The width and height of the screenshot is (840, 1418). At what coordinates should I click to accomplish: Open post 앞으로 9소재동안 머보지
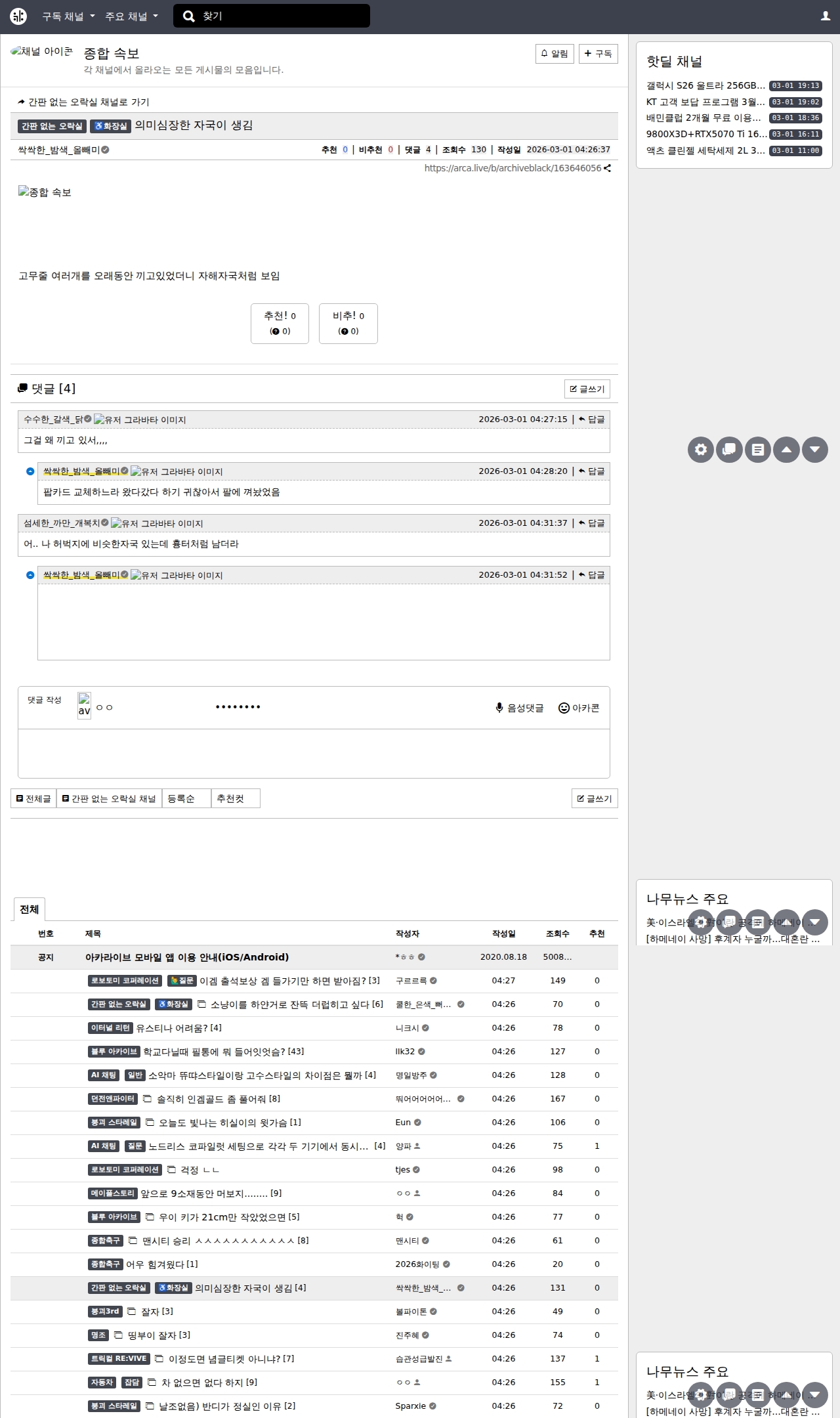coord(204,1193)
